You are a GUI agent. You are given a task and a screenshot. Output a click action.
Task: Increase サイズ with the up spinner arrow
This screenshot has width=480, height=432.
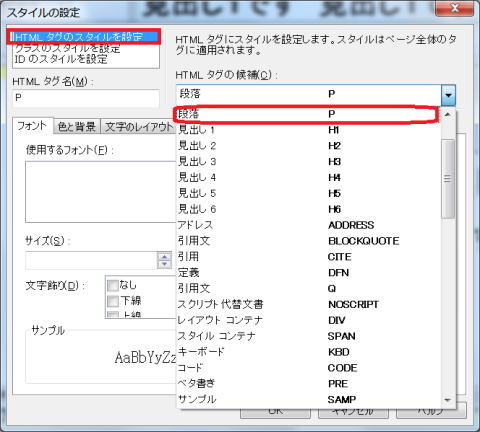click(x=164, y=257)
